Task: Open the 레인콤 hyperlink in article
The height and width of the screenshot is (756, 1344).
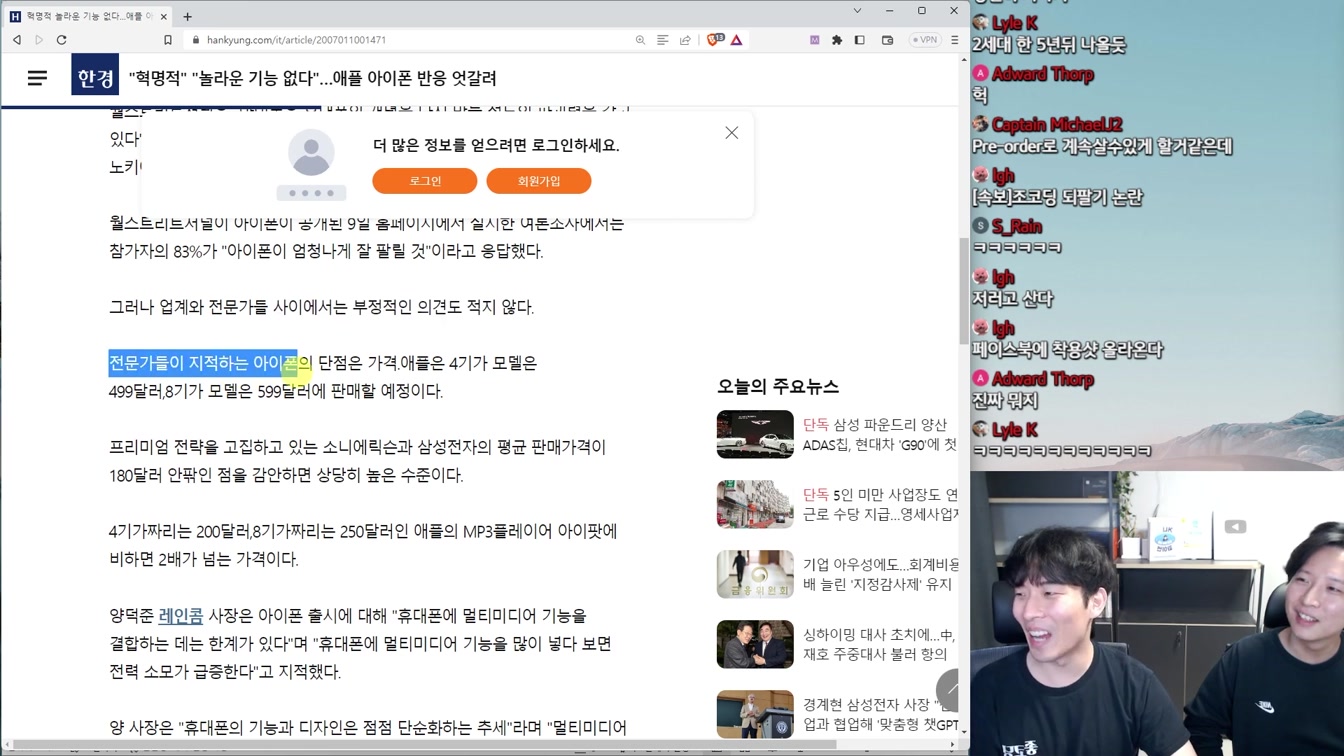Action: (x=181, y=616)
